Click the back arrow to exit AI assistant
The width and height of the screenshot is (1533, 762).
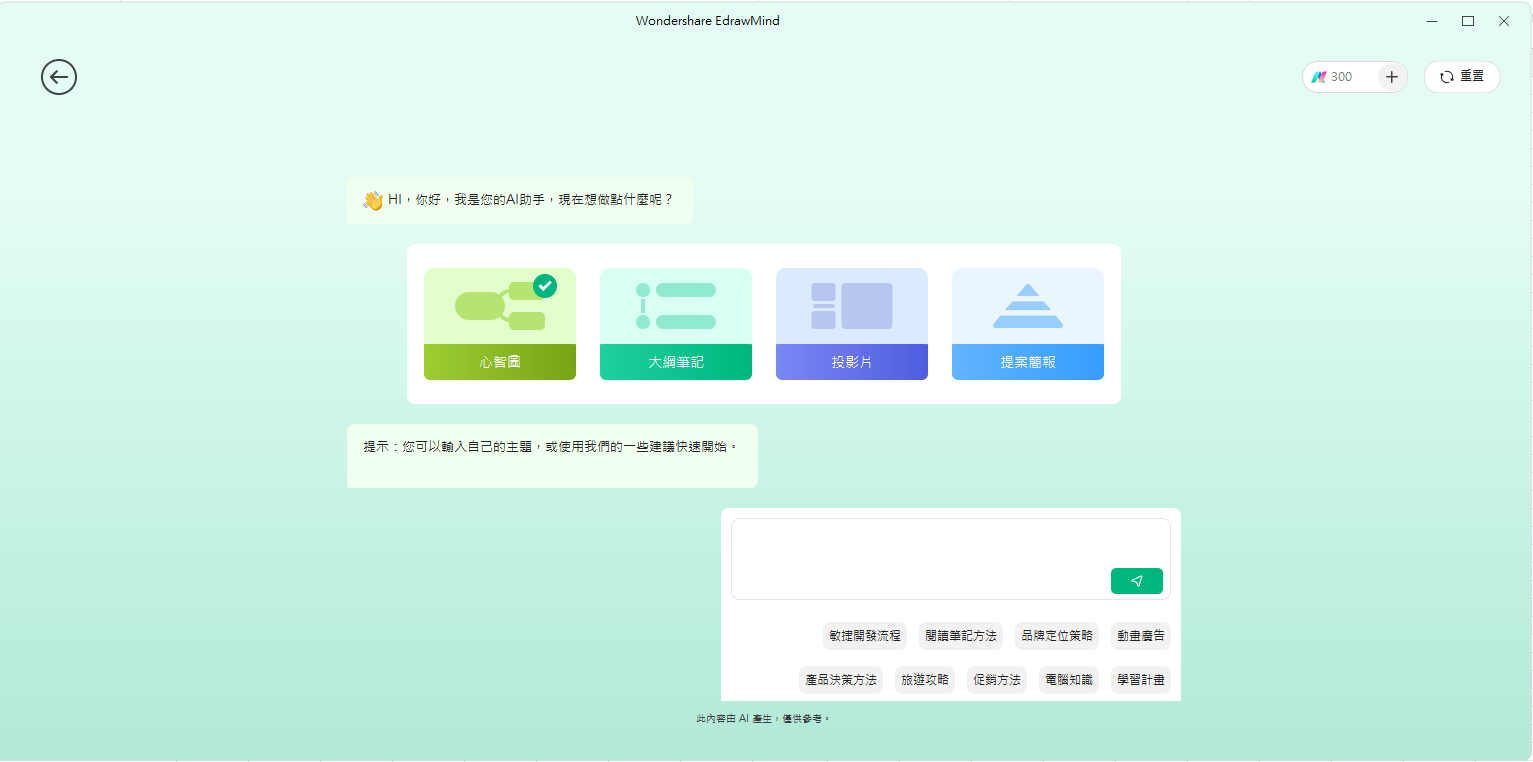point(58,77)
